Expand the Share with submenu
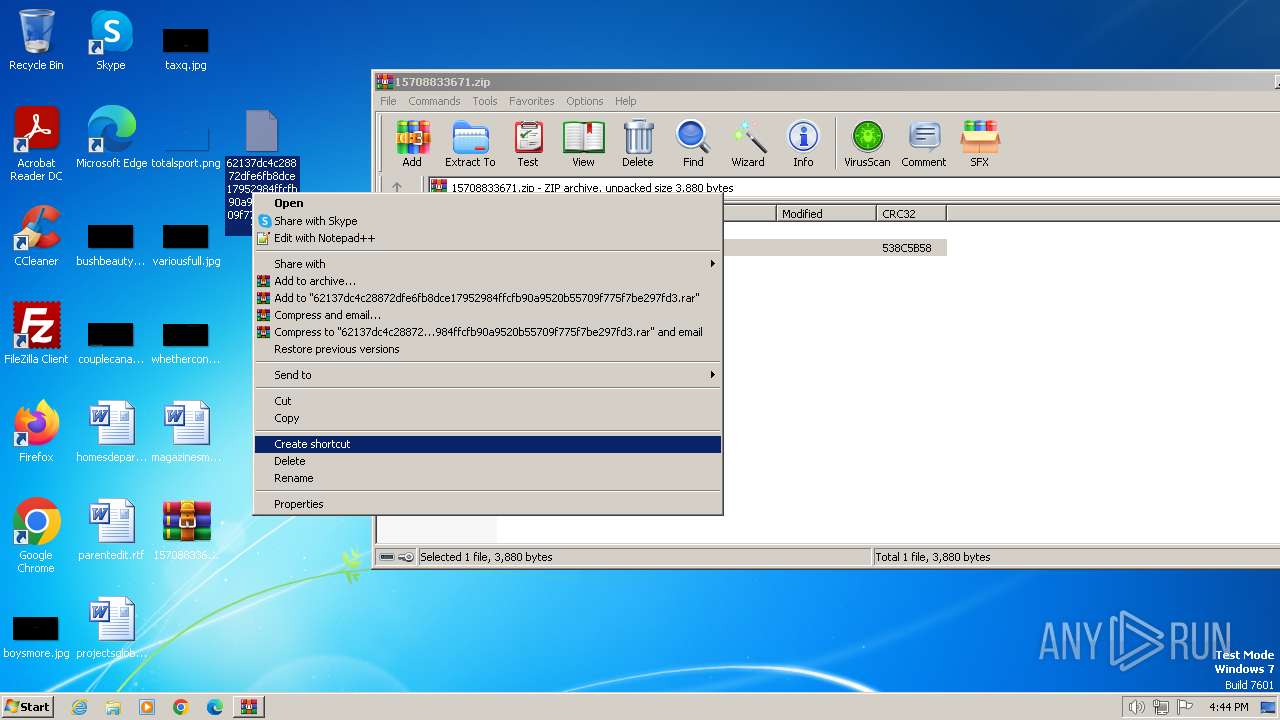1280x720 pixels. click(x=488, y=264)
